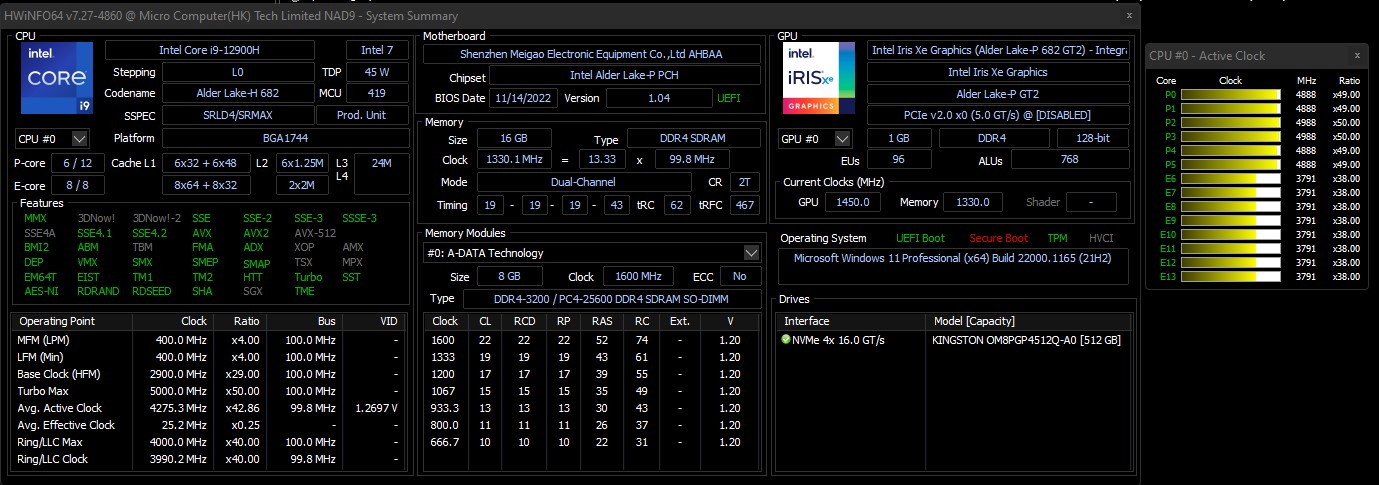Close the CPU #0 Active Clock window
The height and width of the screenshot is (485, 1379).
(x=1357, y=56)
